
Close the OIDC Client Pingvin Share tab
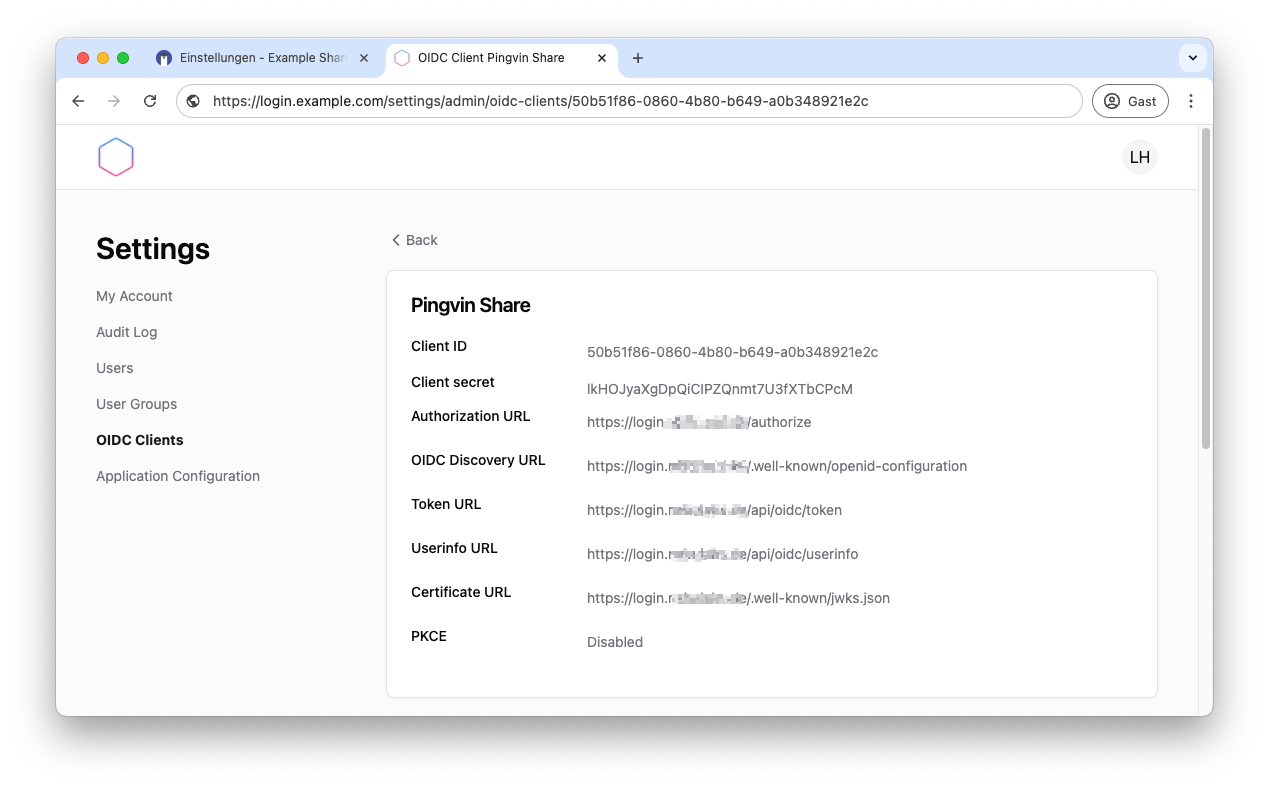pyautogui.click(x=602, y=58)
